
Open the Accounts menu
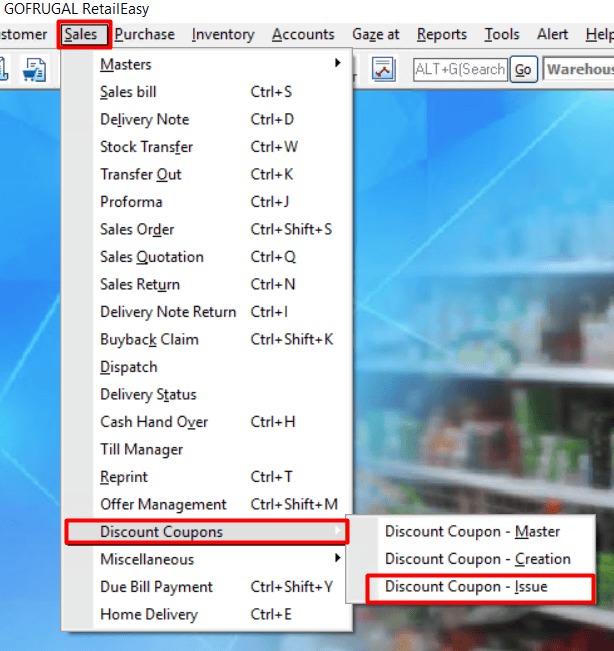coord(303,34)
